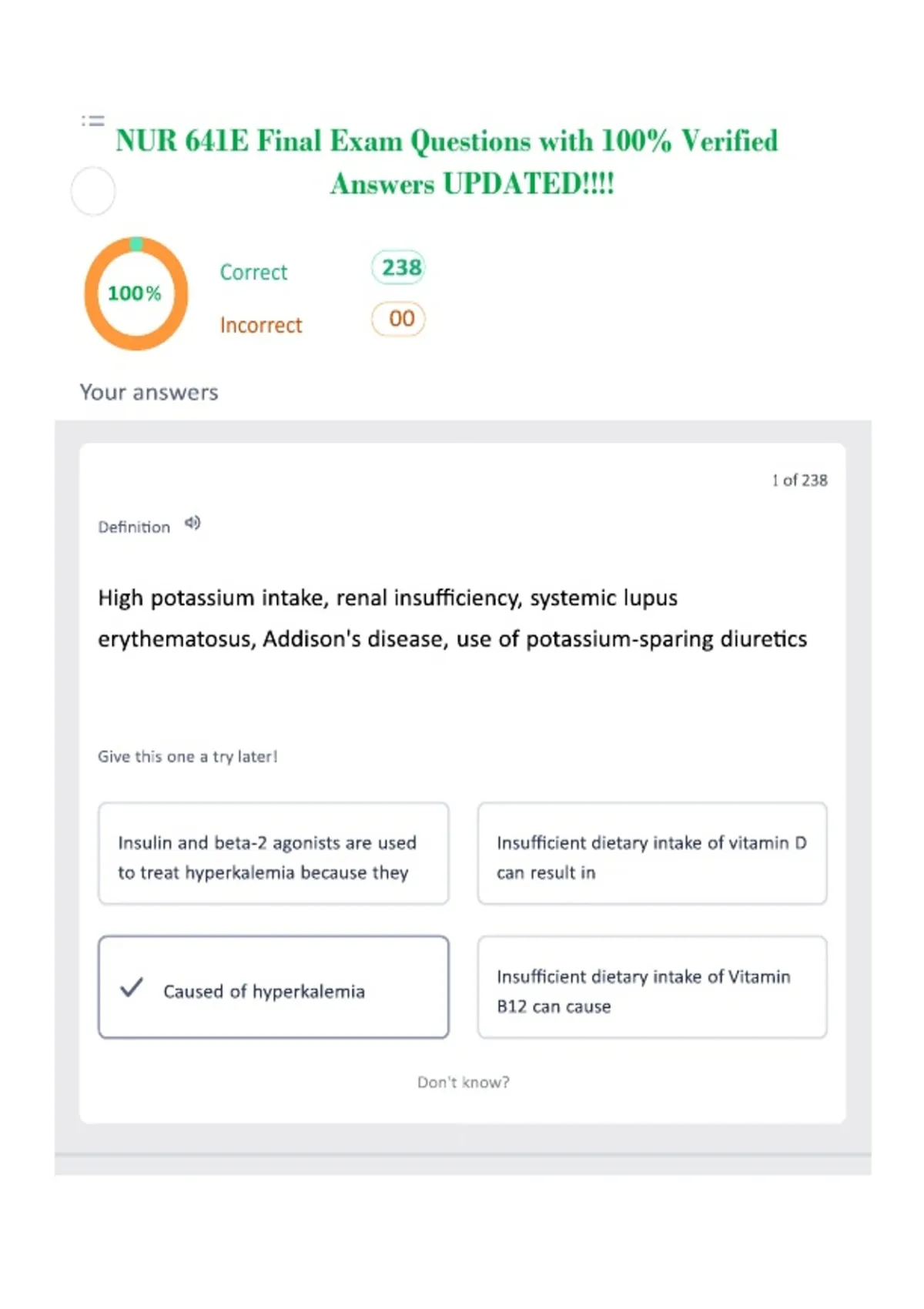Click the NUR 641E Final Exam title

[x=447, y=162]
